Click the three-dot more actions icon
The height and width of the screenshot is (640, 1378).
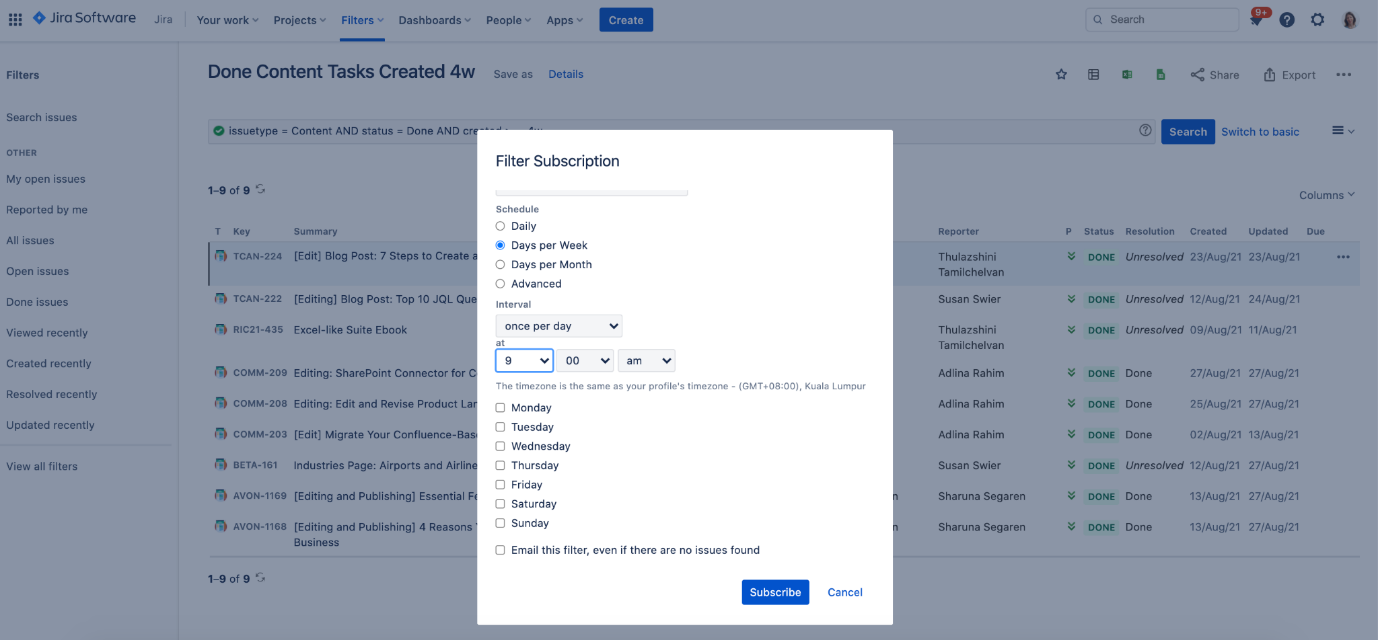[x=1343, y=75]
